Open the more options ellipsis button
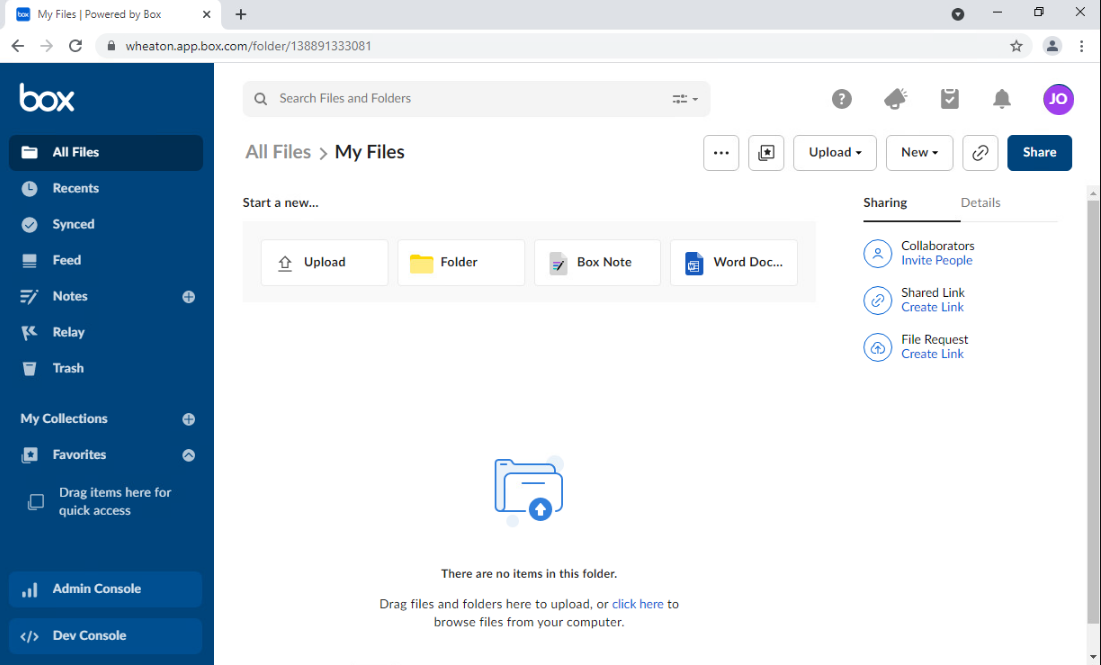 721,152
